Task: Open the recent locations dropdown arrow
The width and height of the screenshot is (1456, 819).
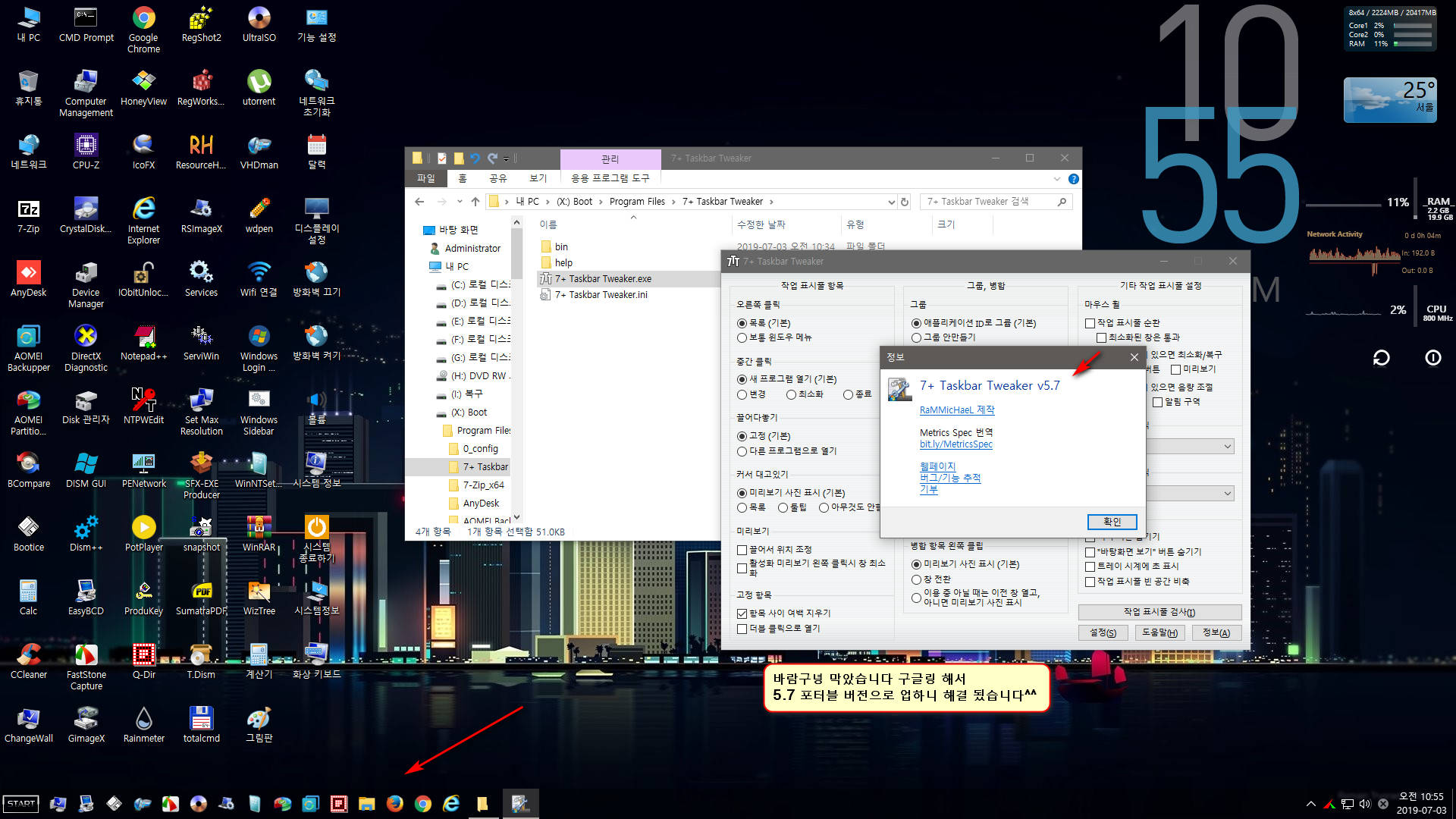Action: coord(460,202)
